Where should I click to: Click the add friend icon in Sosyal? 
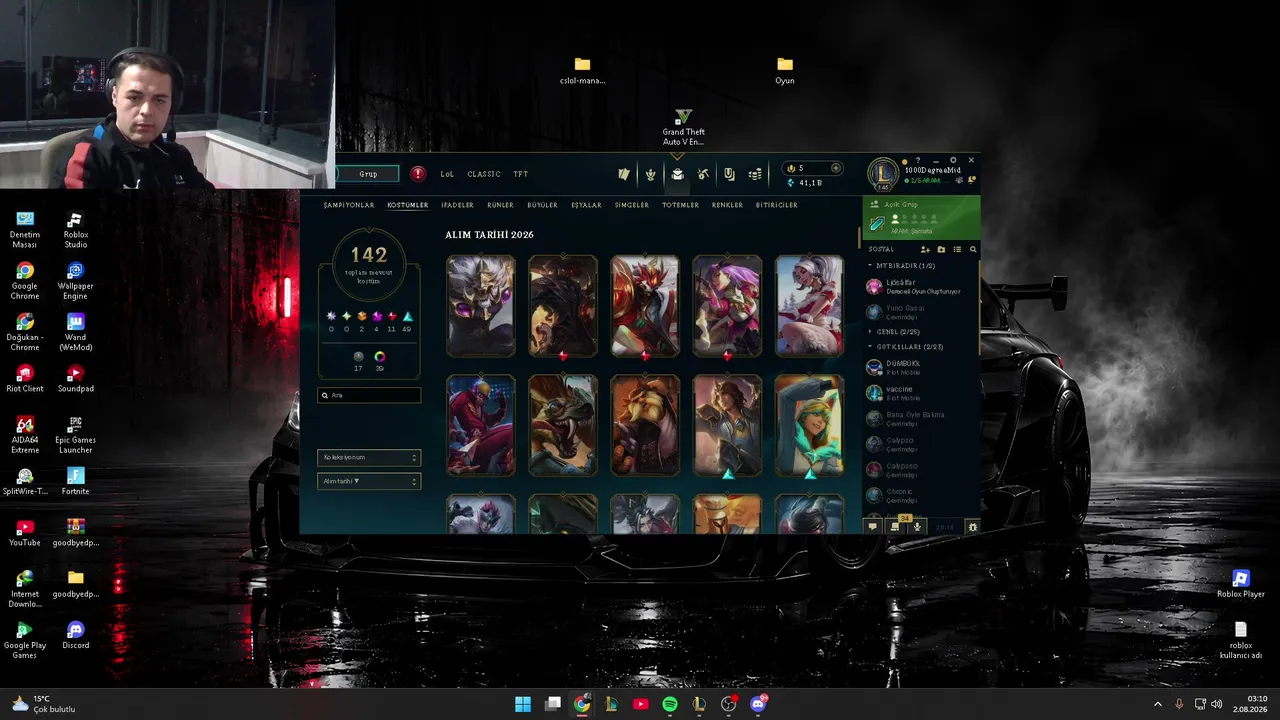point(925,249)
